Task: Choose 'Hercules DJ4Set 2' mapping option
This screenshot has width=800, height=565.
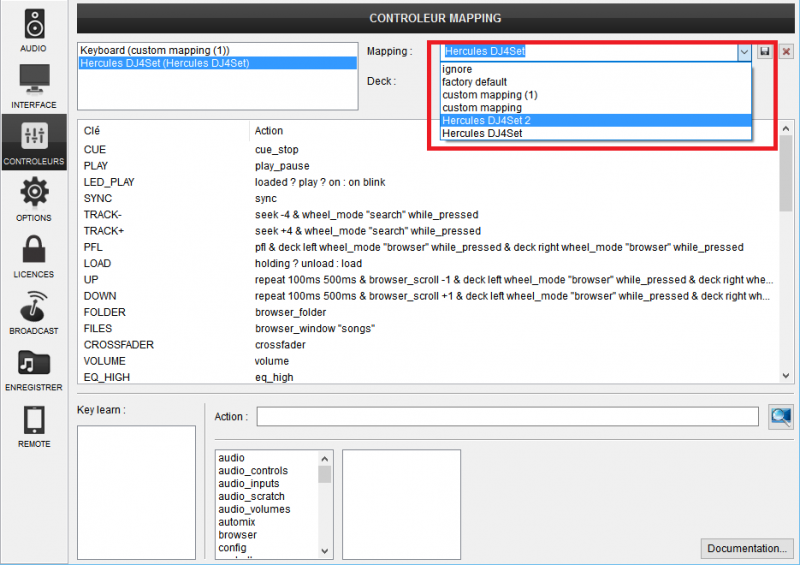Action: 487,120
